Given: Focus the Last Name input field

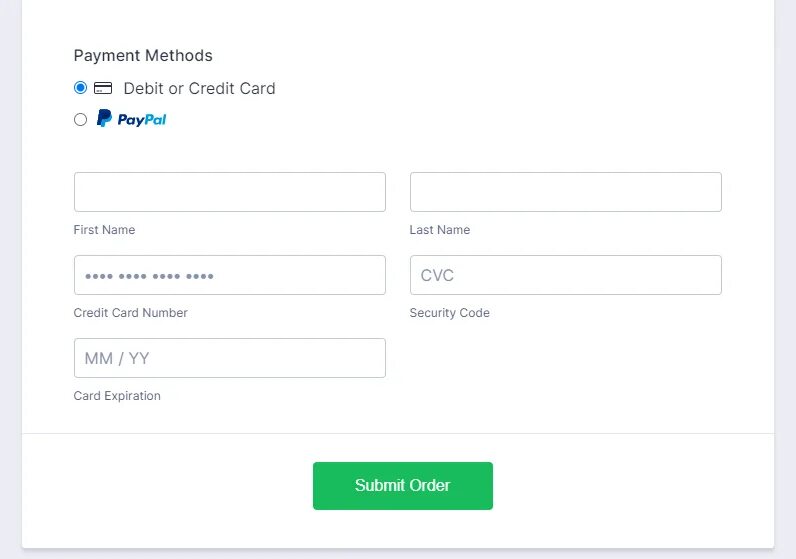Looking at the screenshot, I should pyautogui.click(x=565, y=192).
